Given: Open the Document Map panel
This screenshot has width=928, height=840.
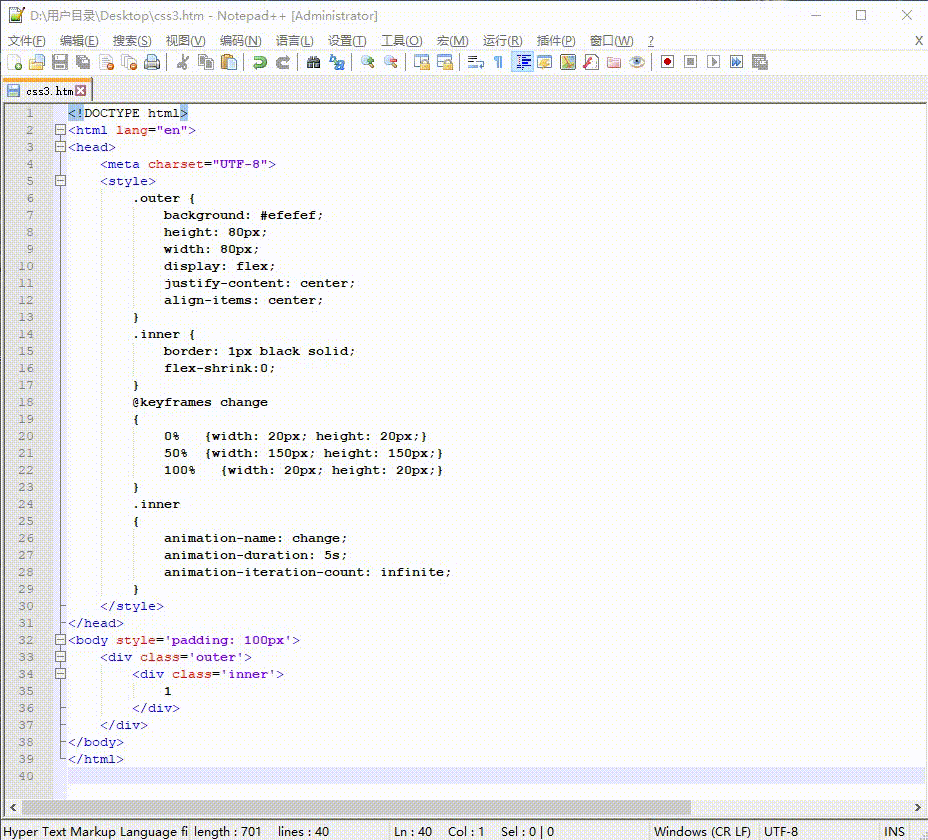Looking at the screenshot, I should pos(568,62).
